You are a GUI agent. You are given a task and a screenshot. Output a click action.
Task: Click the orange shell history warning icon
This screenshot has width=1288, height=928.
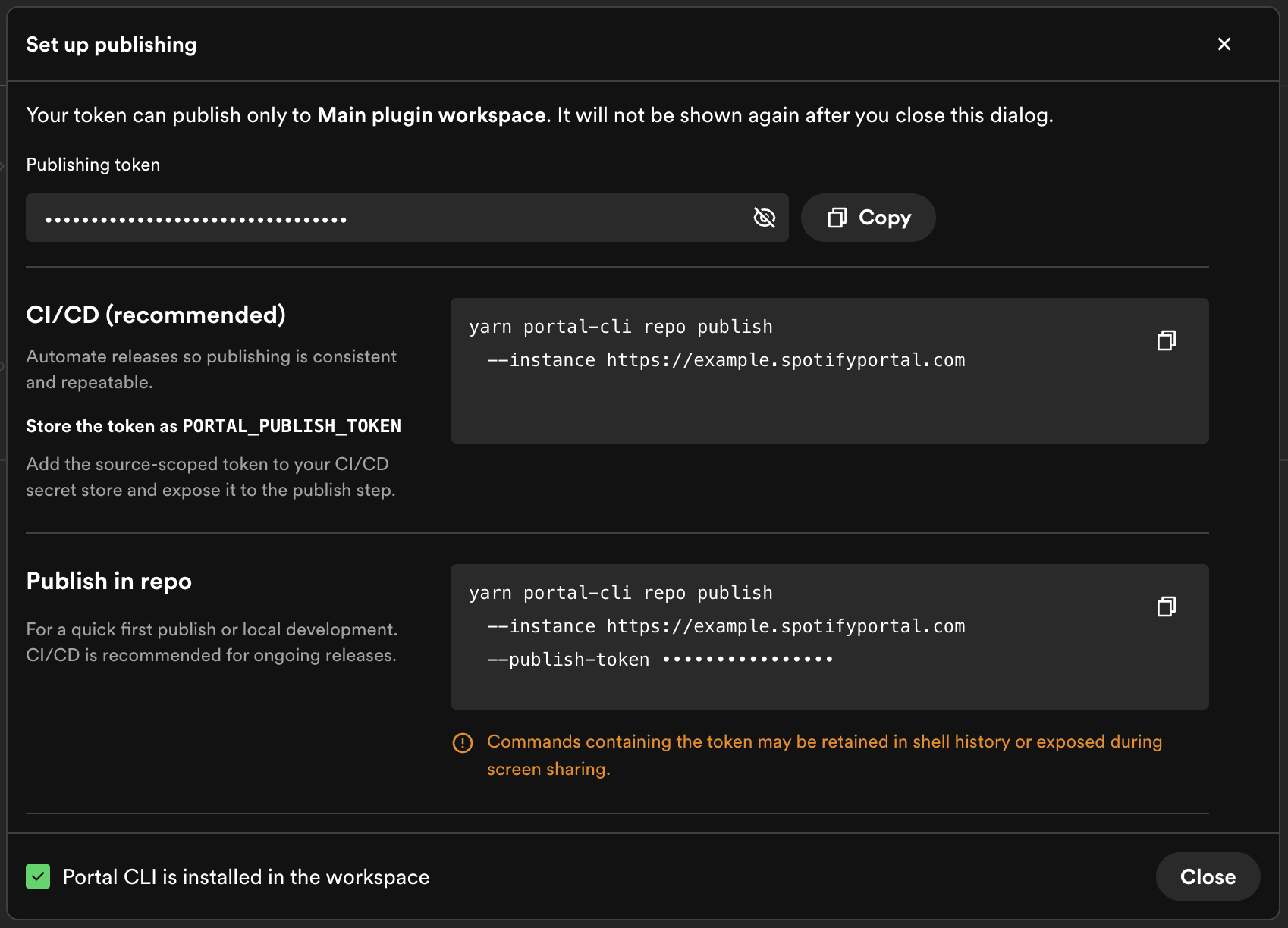pyautogui.click(x=463, y=742)
